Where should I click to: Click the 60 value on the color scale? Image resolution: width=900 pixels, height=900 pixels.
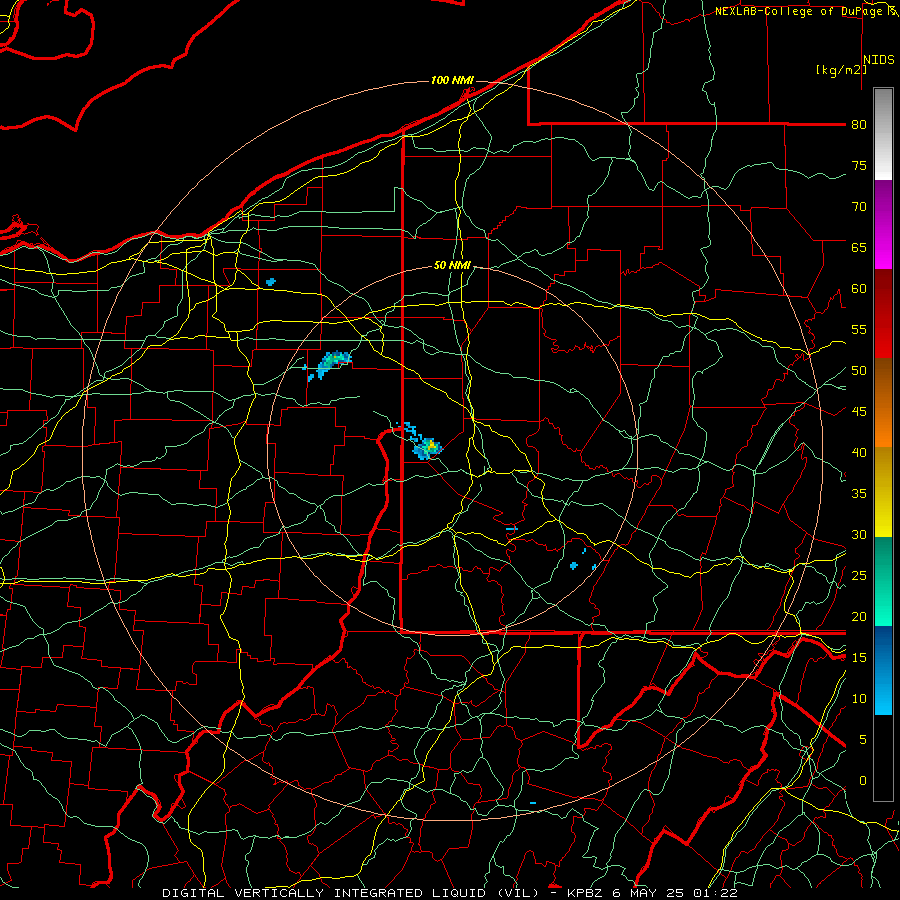[859, 289]
